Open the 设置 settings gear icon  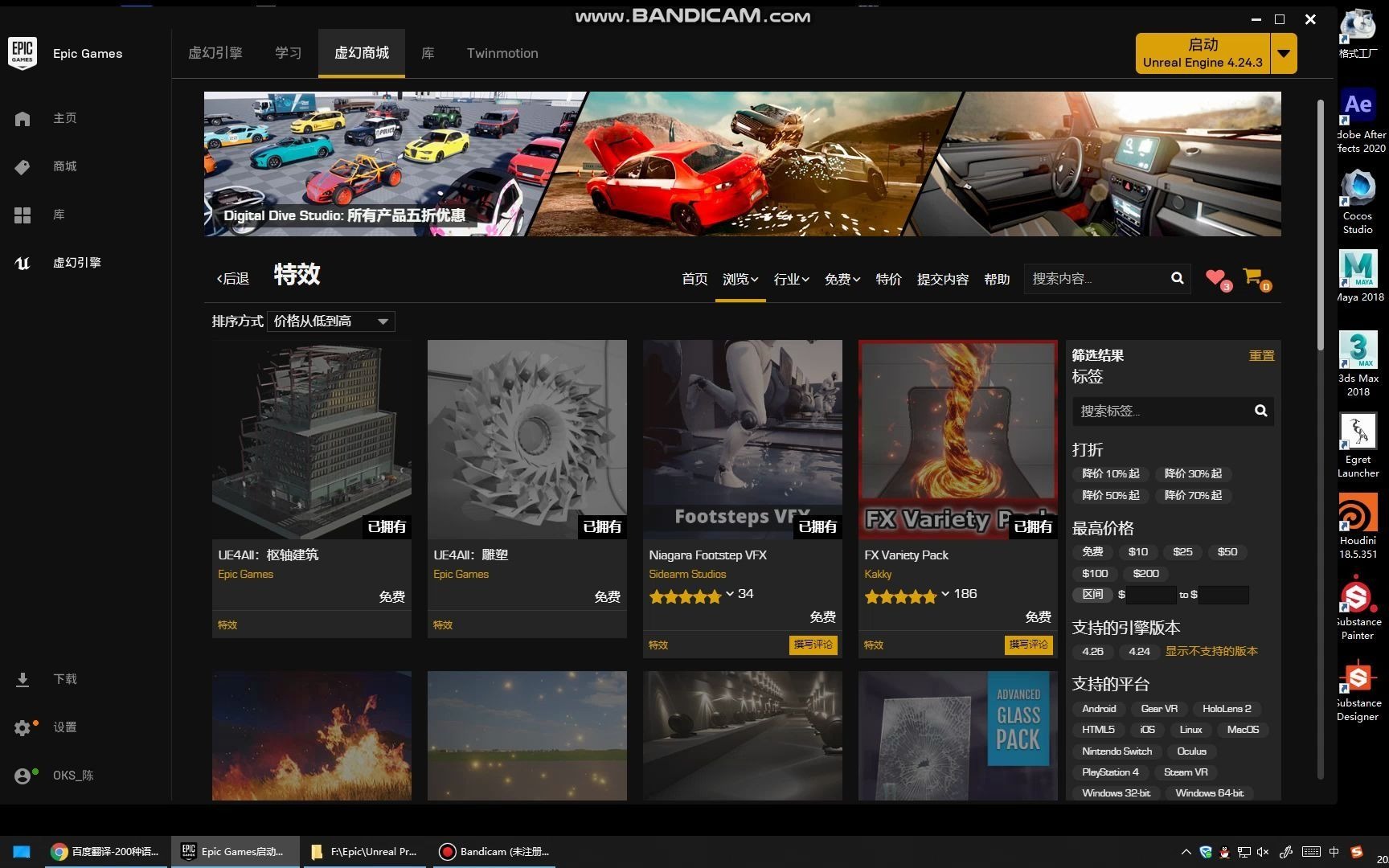(x=23, y=727)
